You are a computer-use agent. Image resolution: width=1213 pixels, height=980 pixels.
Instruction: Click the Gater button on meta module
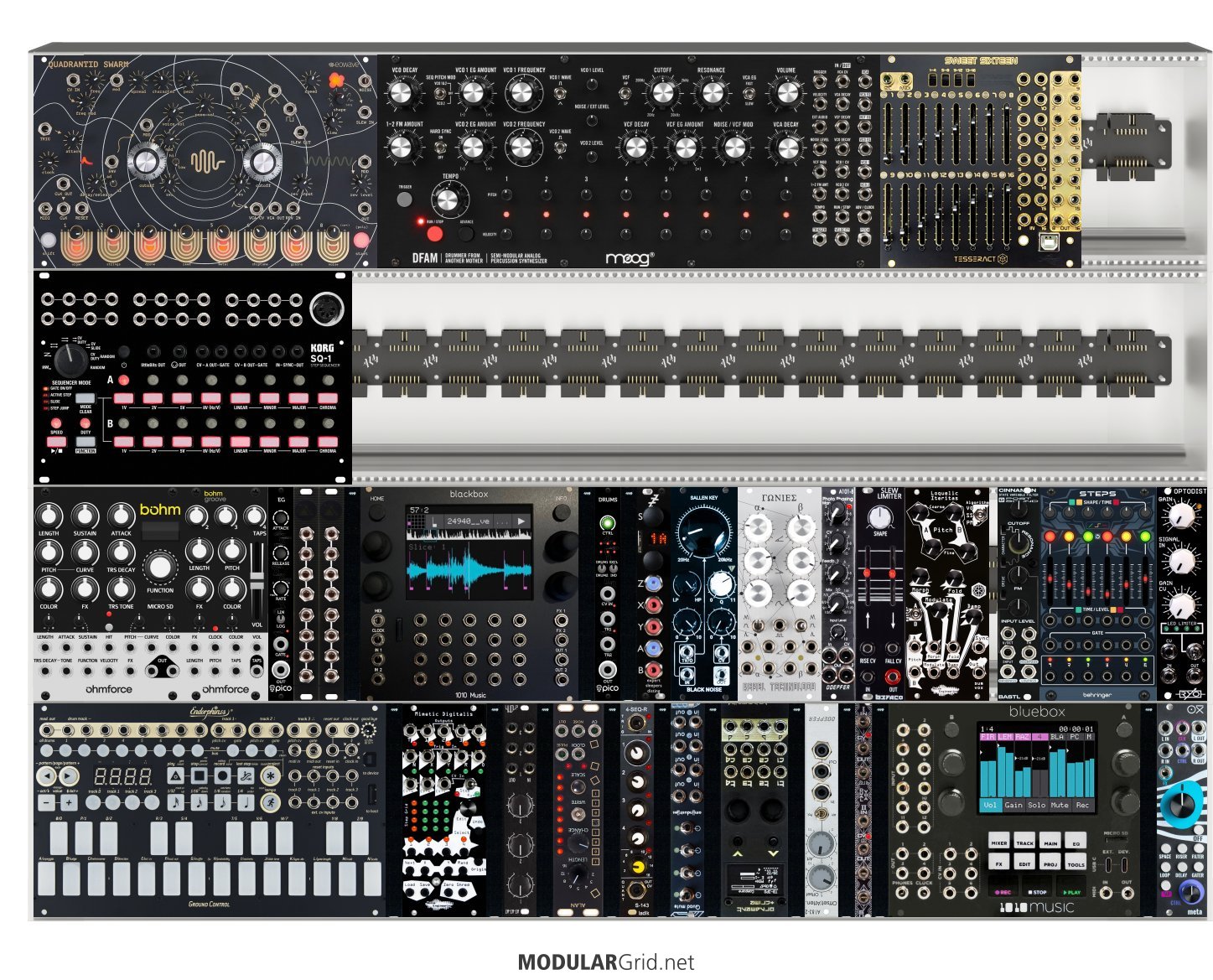point(1197,865)
